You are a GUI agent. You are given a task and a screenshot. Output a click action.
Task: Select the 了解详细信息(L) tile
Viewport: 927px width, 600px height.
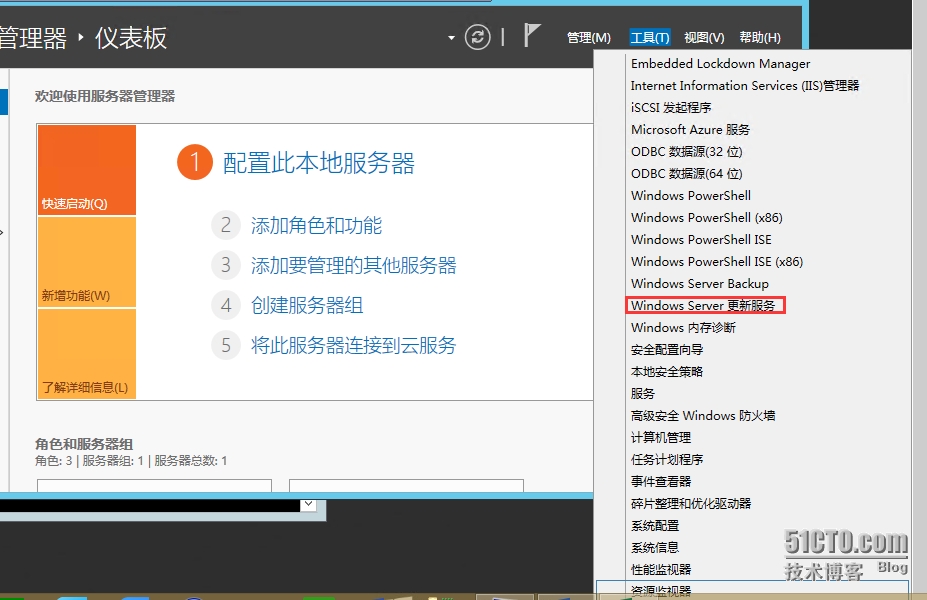click(x=87, y=353)
